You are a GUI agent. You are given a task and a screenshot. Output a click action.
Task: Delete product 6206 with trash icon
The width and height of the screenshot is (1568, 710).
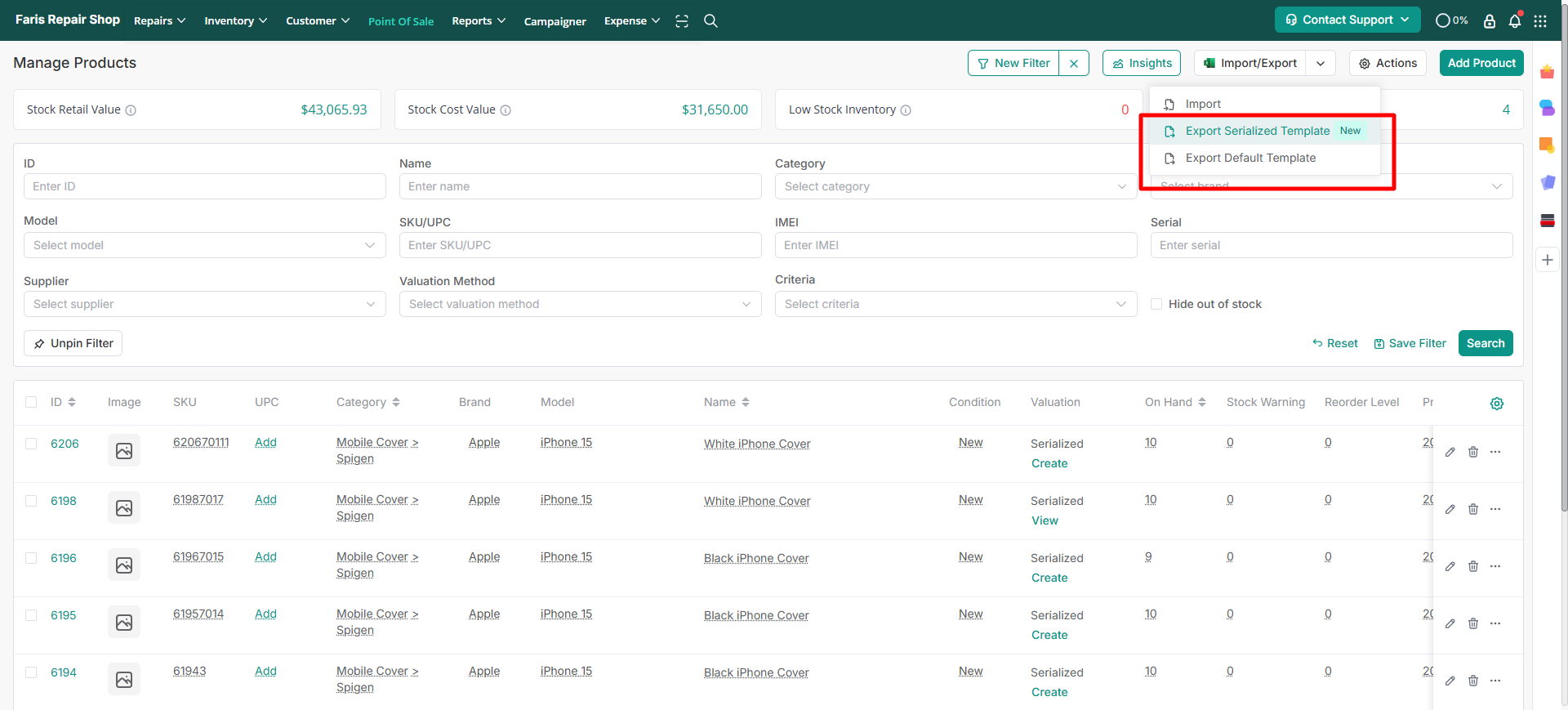(x=1473, y=452)
